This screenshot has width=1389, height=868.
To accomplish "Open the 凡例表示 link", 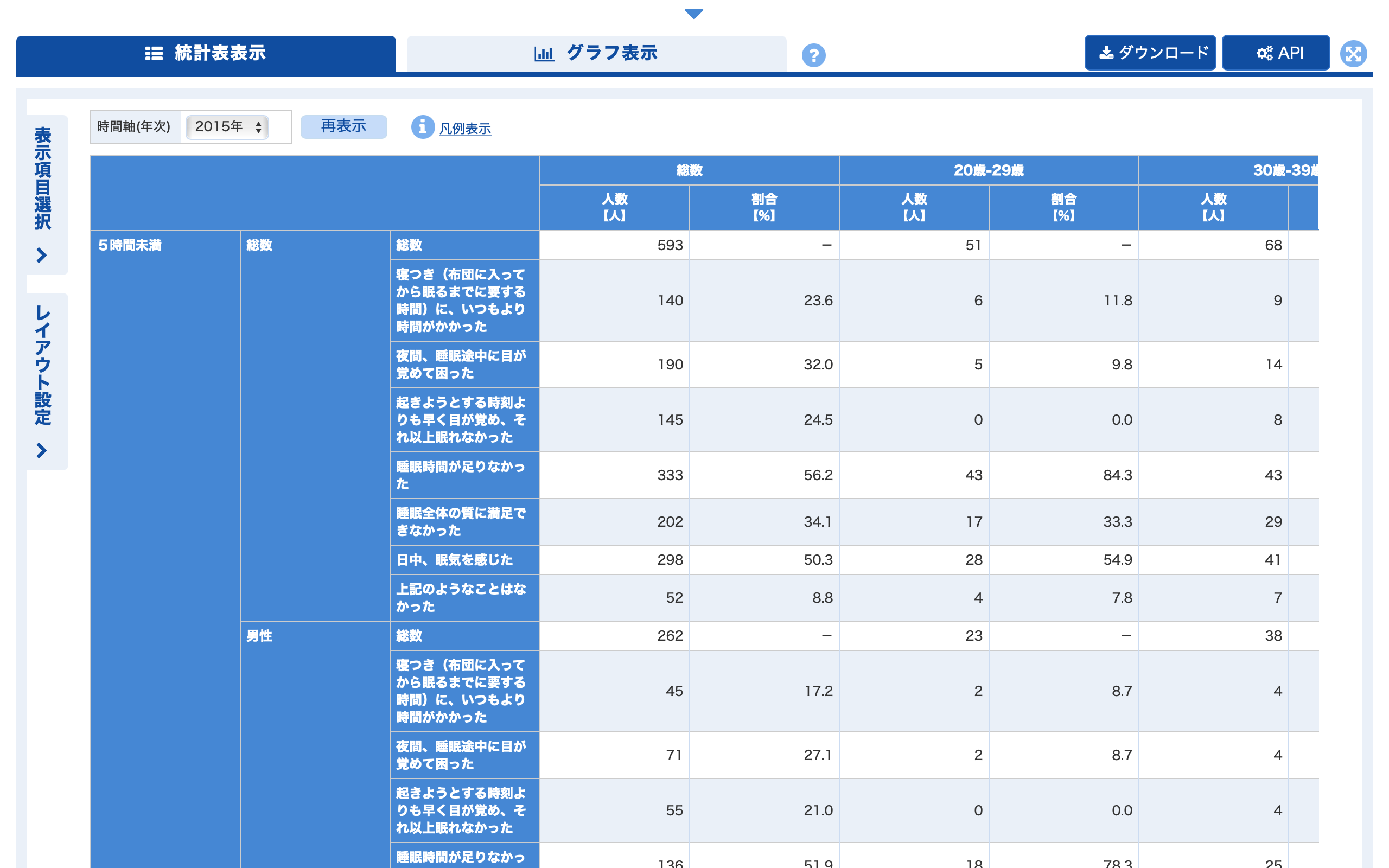I will coord(465,129).
